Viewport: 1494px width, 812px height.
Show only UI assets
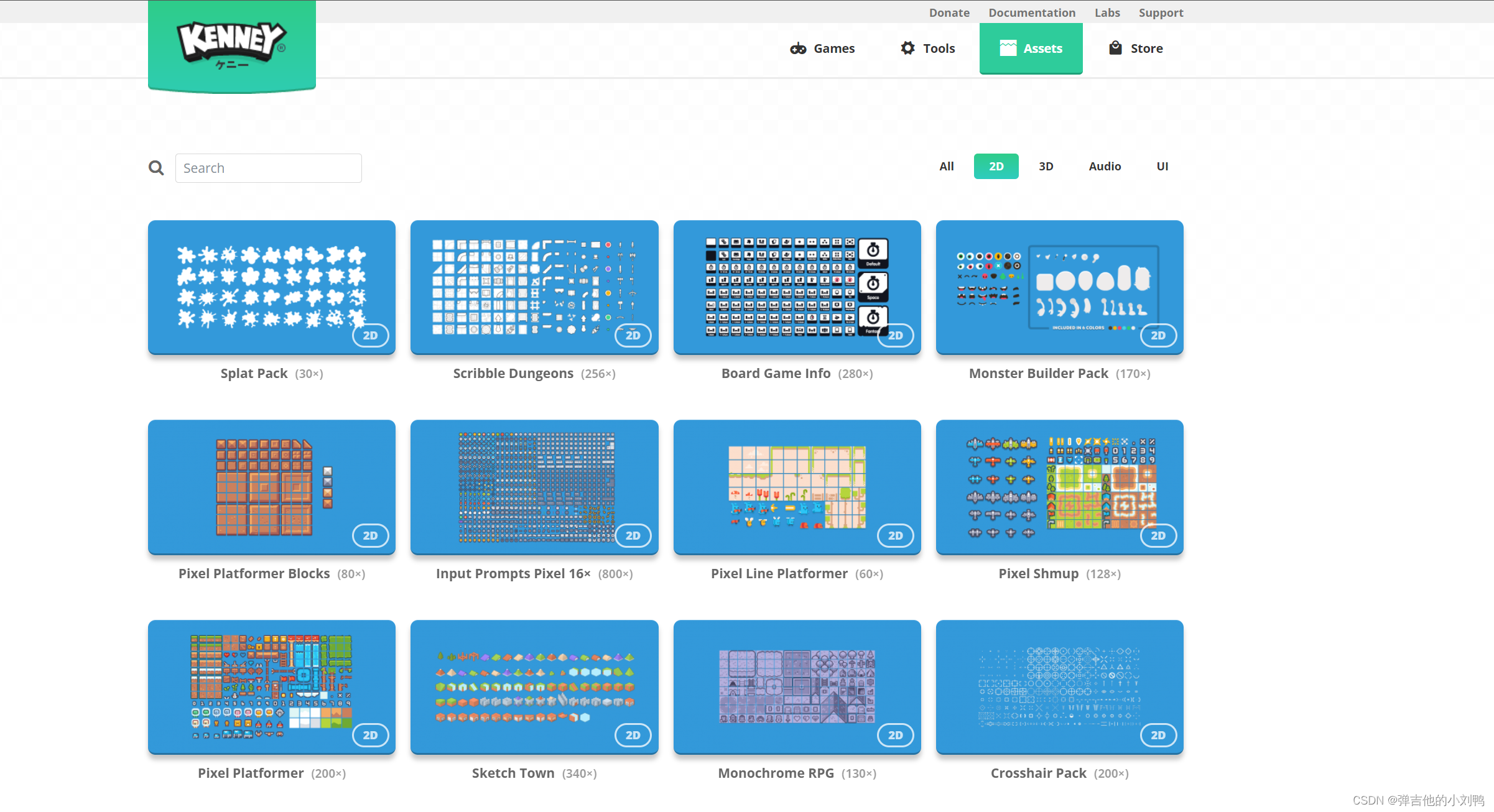click(x=1162, y=166)
